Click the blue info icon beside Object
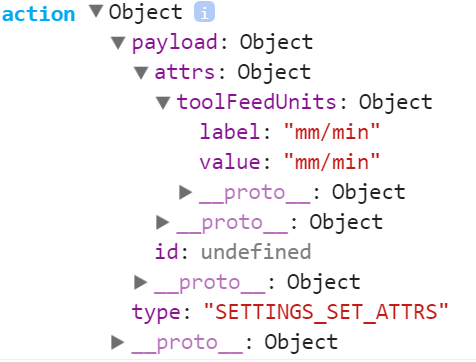The height and width of the screenshot is (362, 476). click(x=204, y=12)
